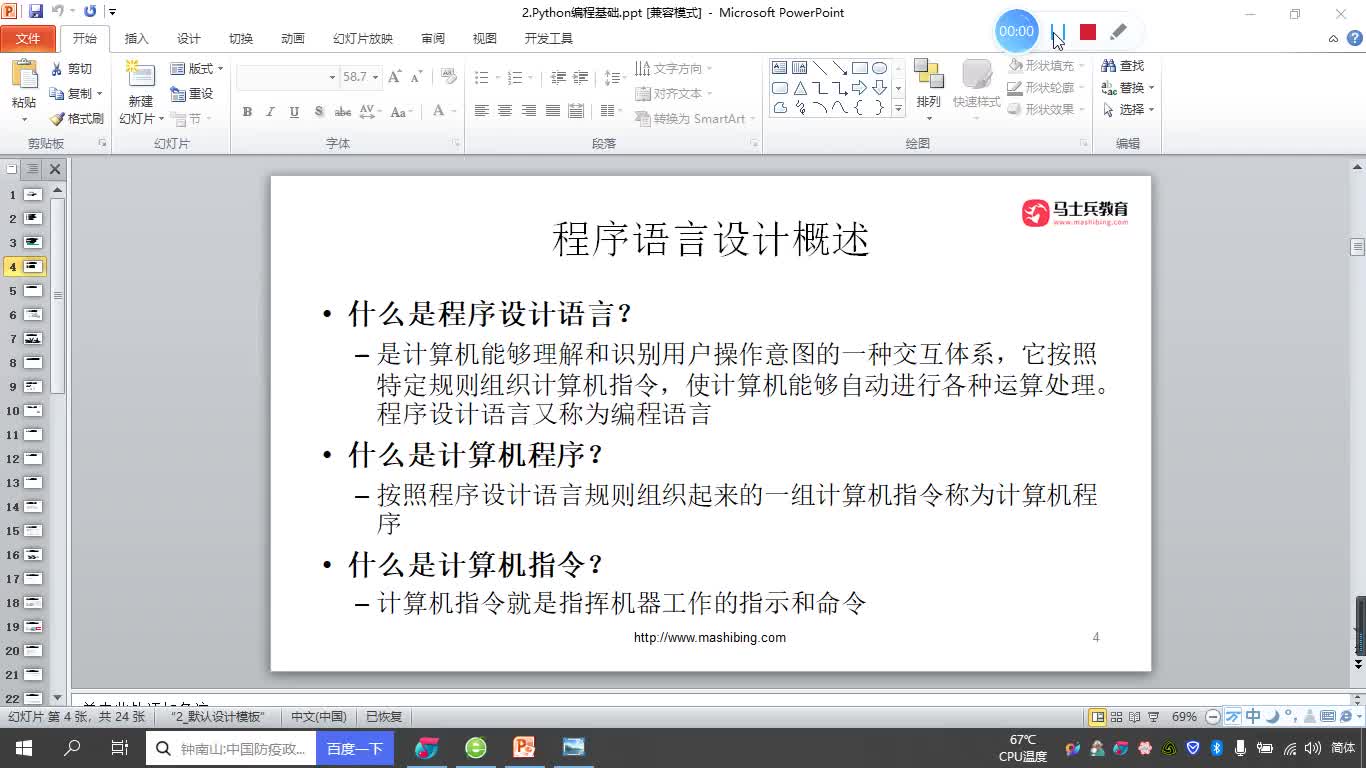
Task: Click the Baidu search (百度一下) button
Action: [355, 748]
